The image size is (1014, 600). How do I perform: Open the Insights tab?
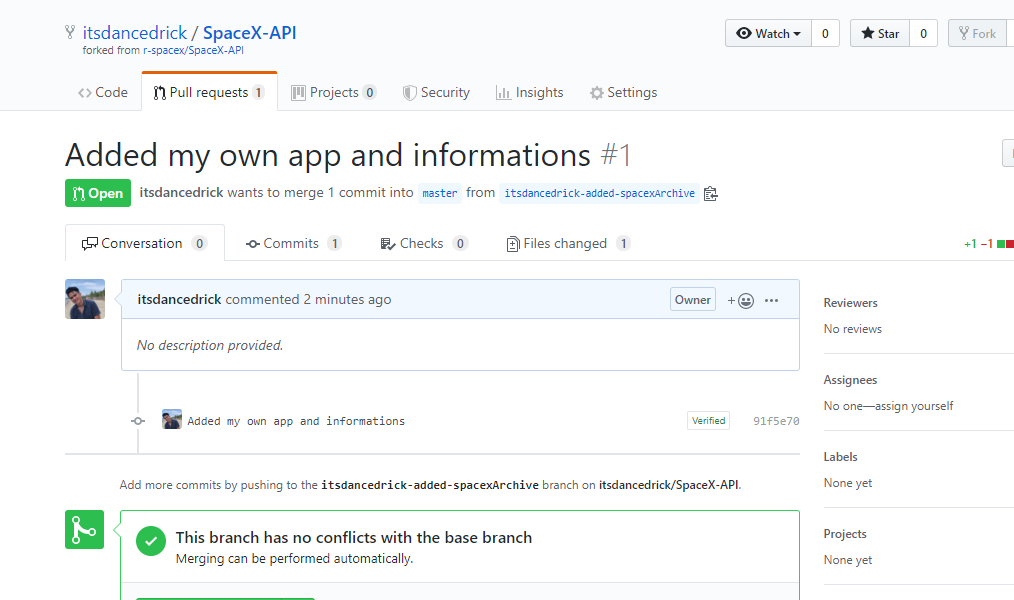(530, 92)
